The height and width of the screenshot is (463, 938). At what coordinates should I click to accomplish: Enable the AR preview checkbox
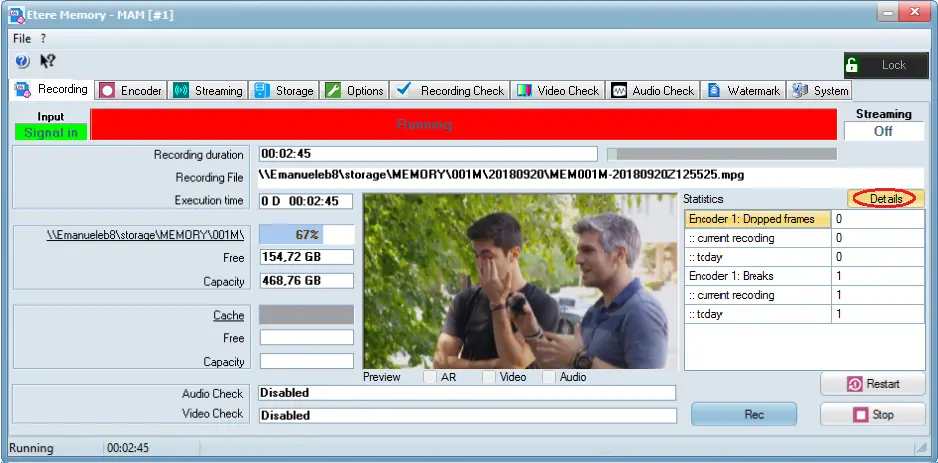[429, 377]
